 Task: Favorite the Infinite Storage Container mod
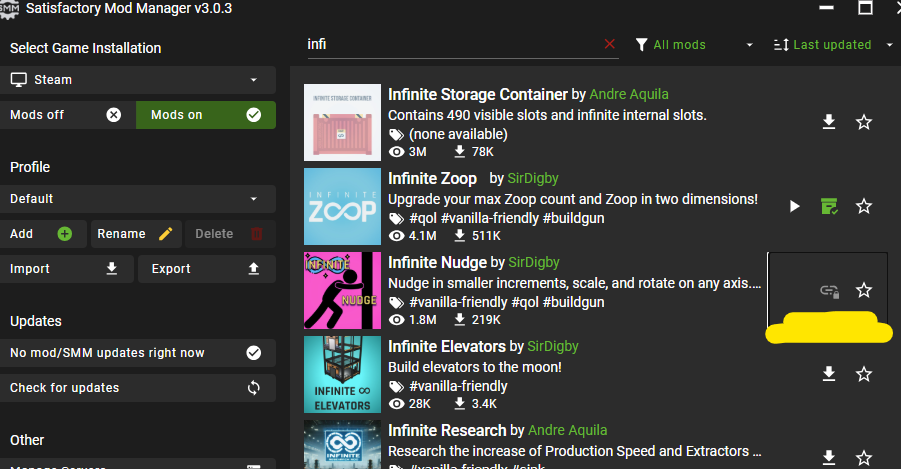(x=864, y=122)
